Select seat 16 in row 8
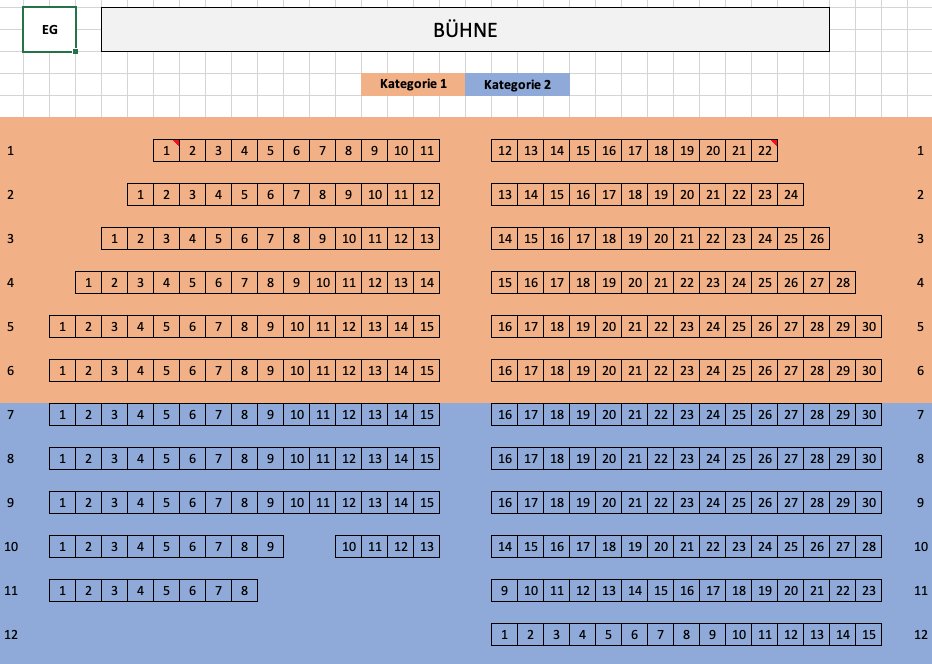This screenshot has width=932, height=664. (505, 459)
